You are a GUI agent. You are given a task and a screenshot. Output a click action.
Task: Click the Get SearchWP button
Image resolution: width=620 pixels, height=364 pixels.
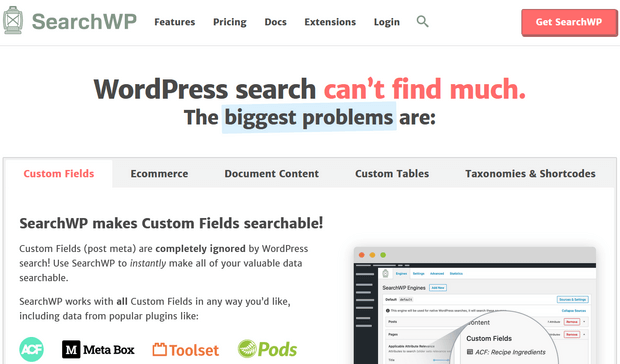[x=569, y=23]
